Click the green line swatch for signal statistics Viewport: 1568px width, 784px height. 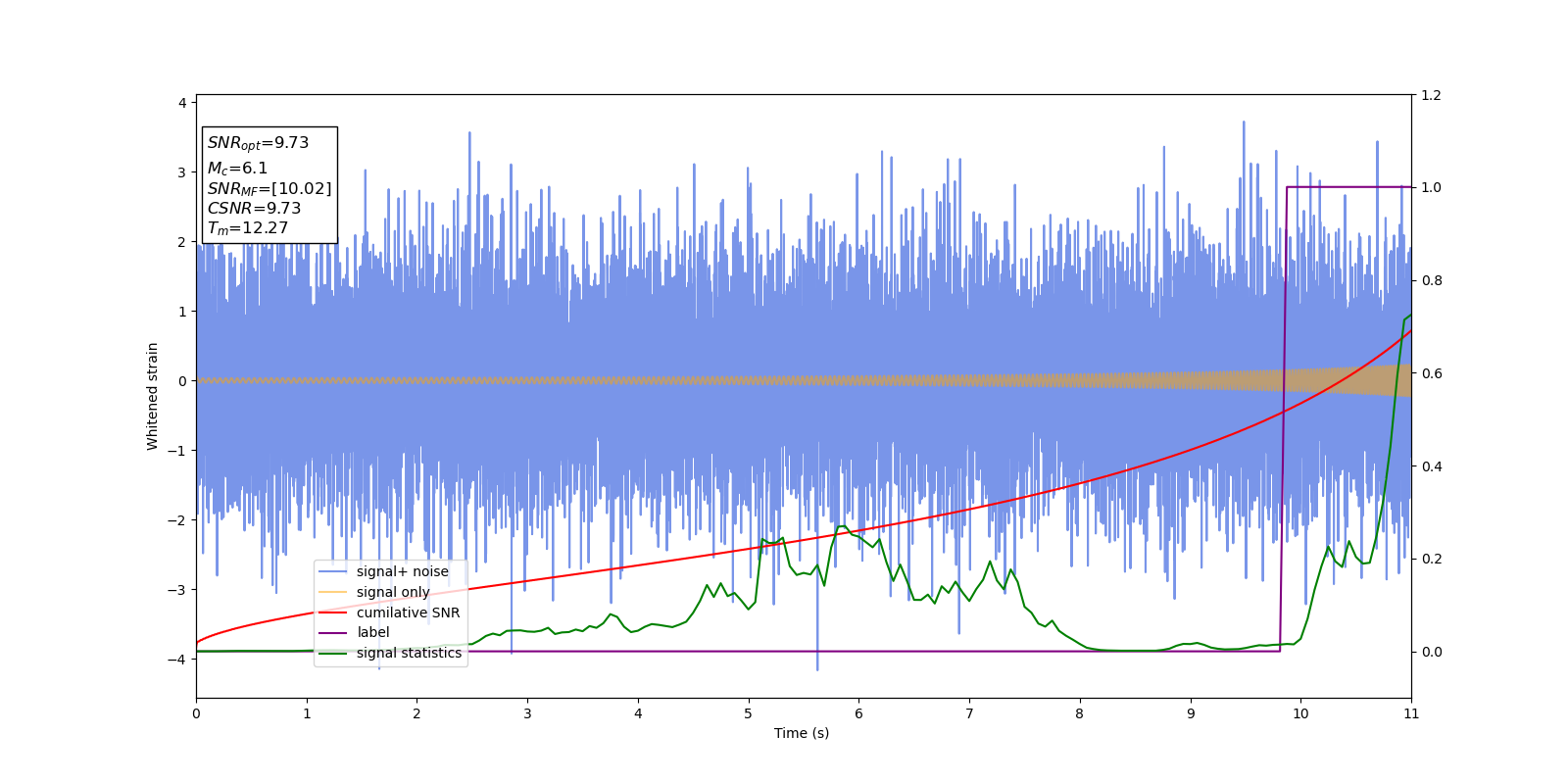pyautogui.click(x=333, y=653)
